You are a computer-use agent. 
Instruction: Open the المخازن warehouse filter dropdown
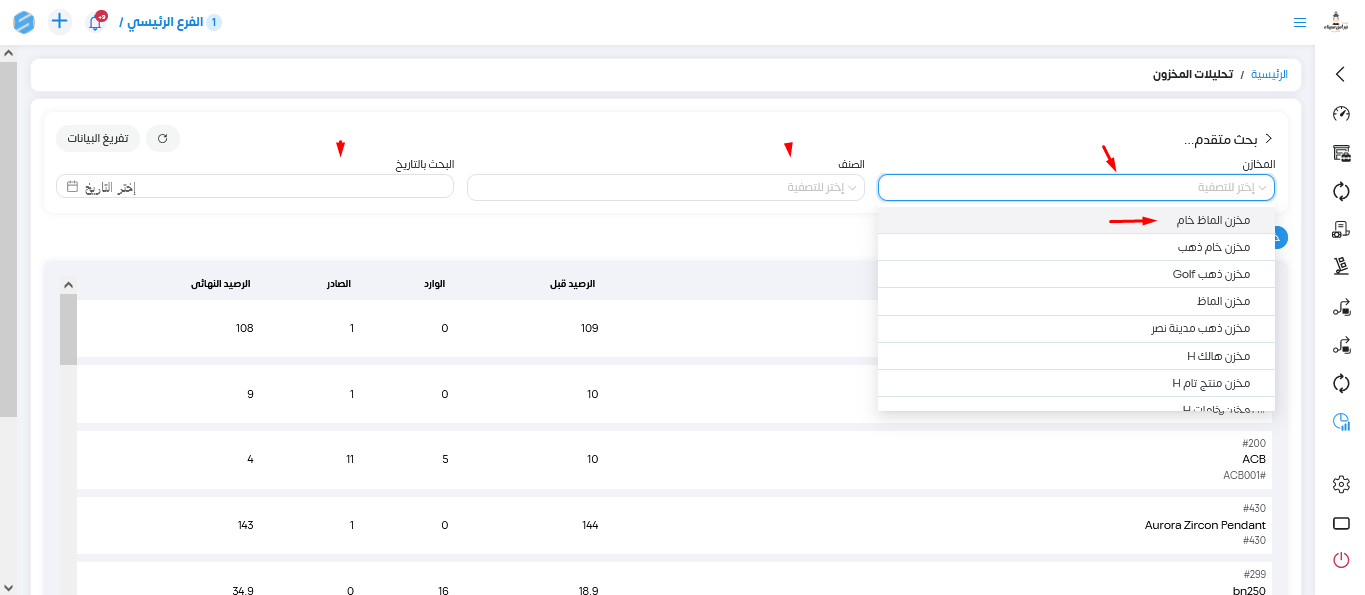(x=1076, y=187)
